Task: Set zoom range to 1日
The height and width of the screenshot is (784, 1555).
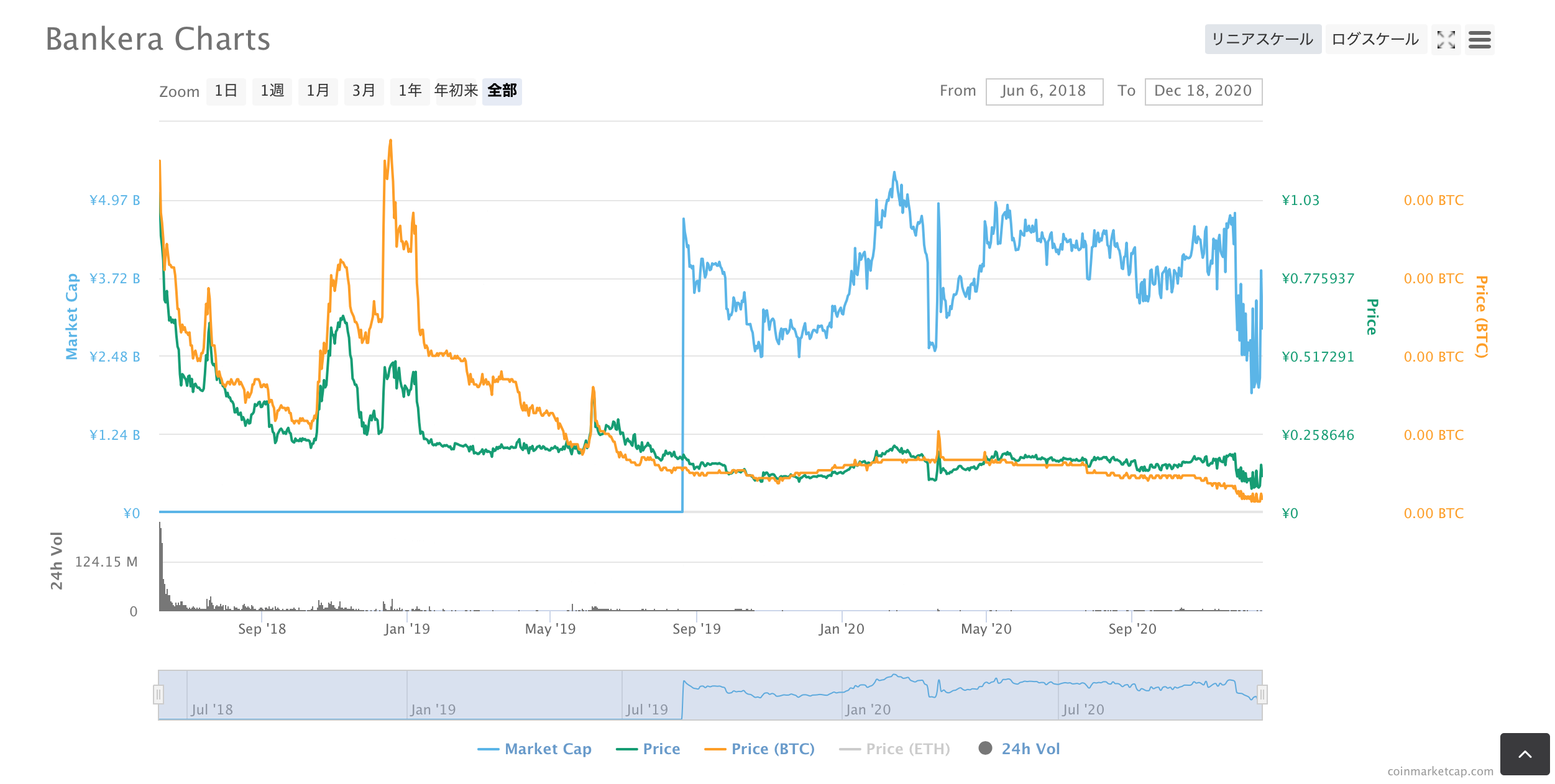Action: (226, 91)
